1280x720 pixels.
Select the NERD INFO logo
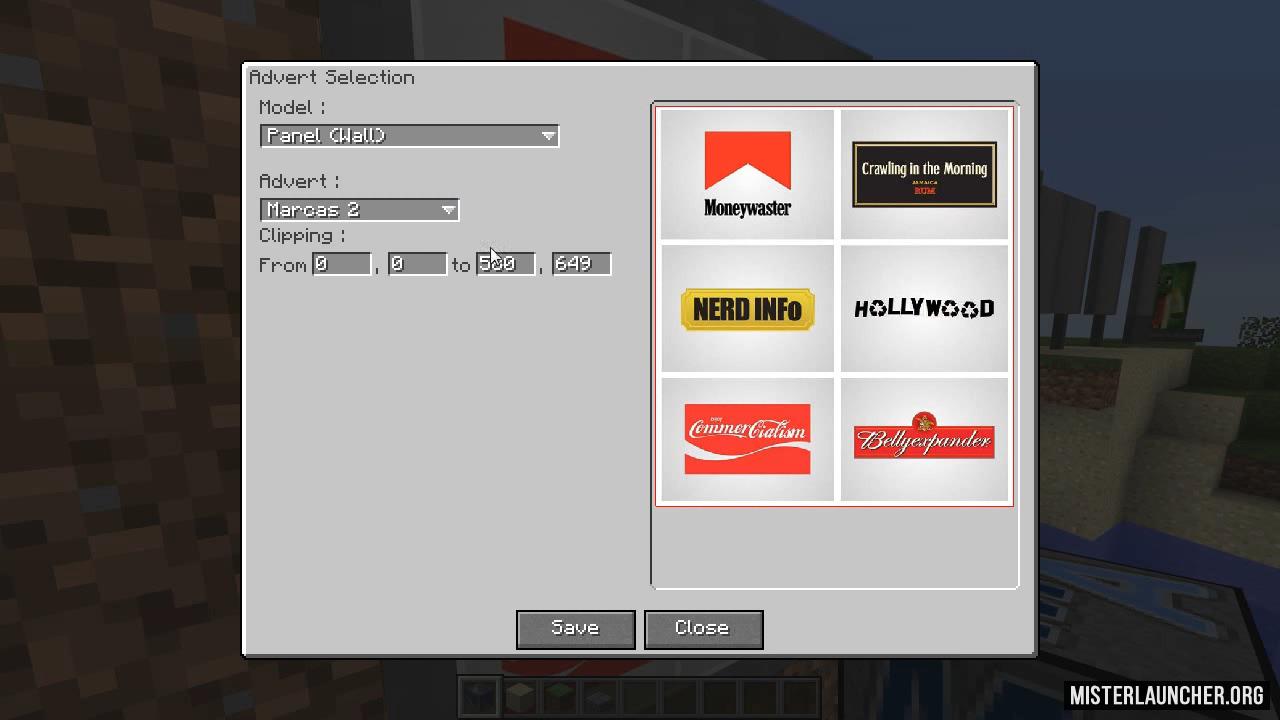pyautogui.click(x=747, y=309)
